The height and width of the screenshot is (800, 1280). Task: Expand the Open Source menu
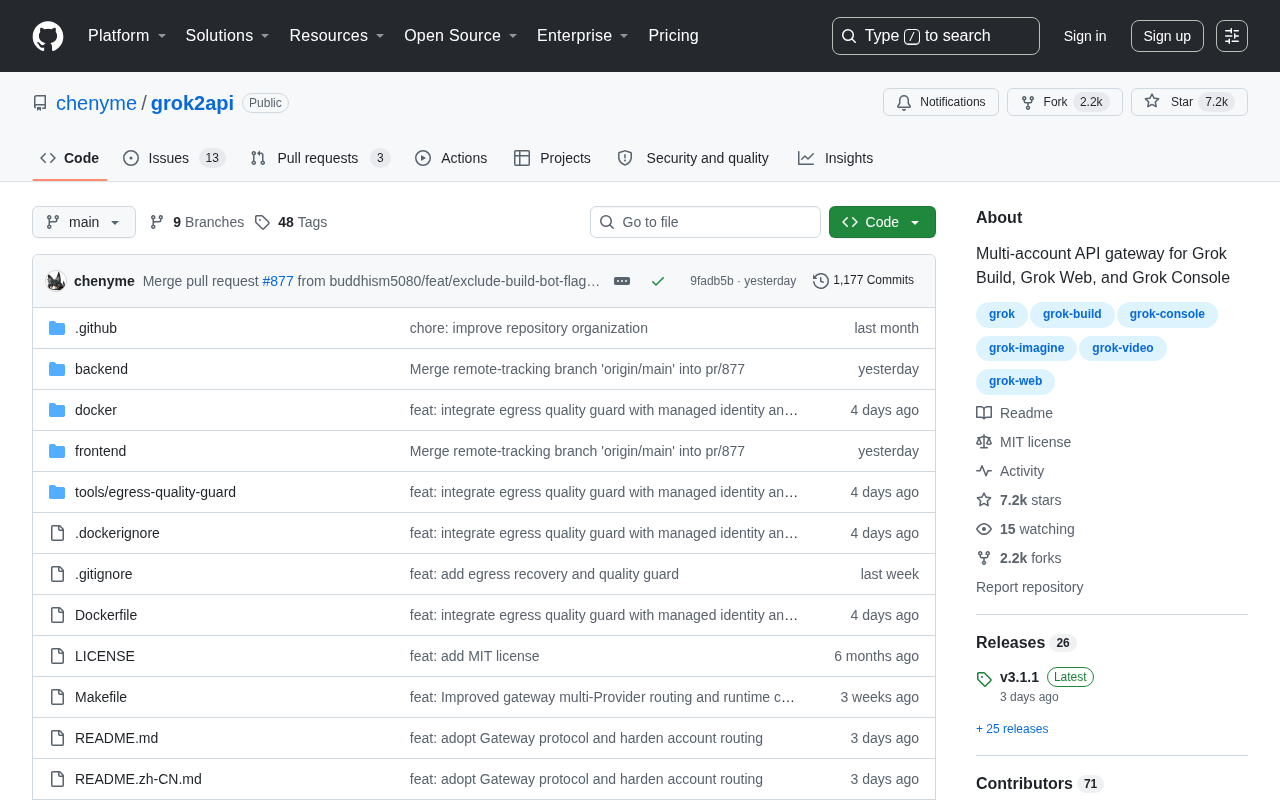(x=461, y=36)
